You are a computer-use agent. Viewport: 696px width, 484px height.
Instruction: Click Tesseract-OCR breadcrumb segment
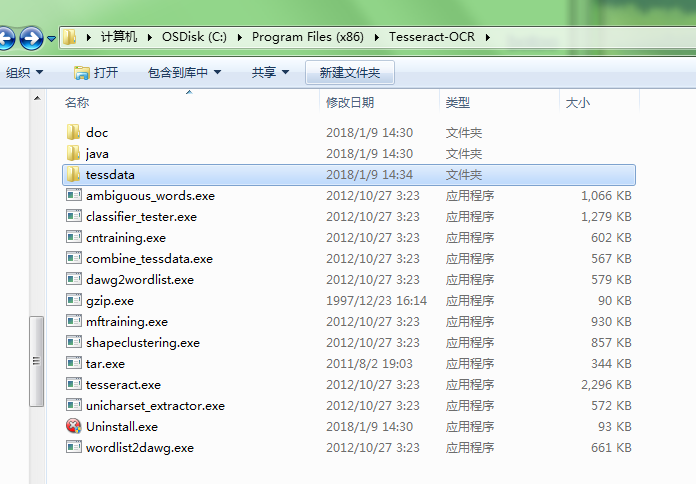[x=432, y=37]
